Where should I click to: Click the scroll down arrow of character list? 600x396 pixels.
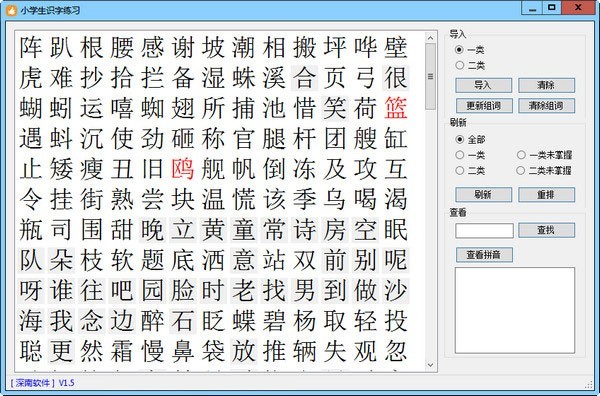point(430,365)
